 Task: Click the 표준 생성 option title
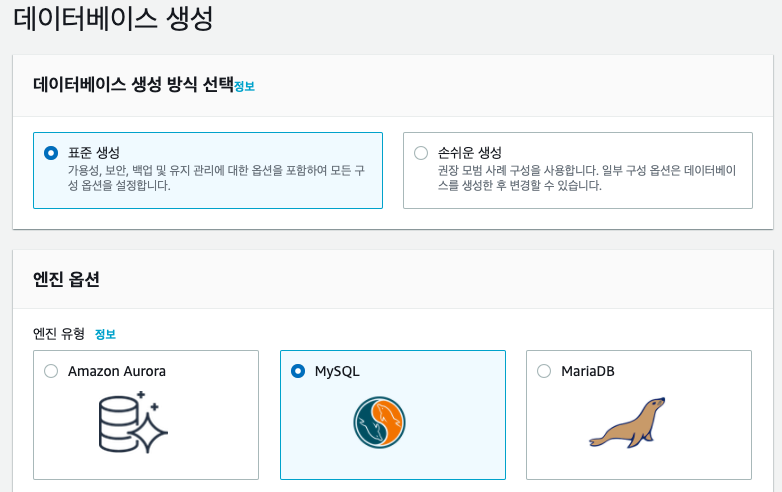point(94,153)
